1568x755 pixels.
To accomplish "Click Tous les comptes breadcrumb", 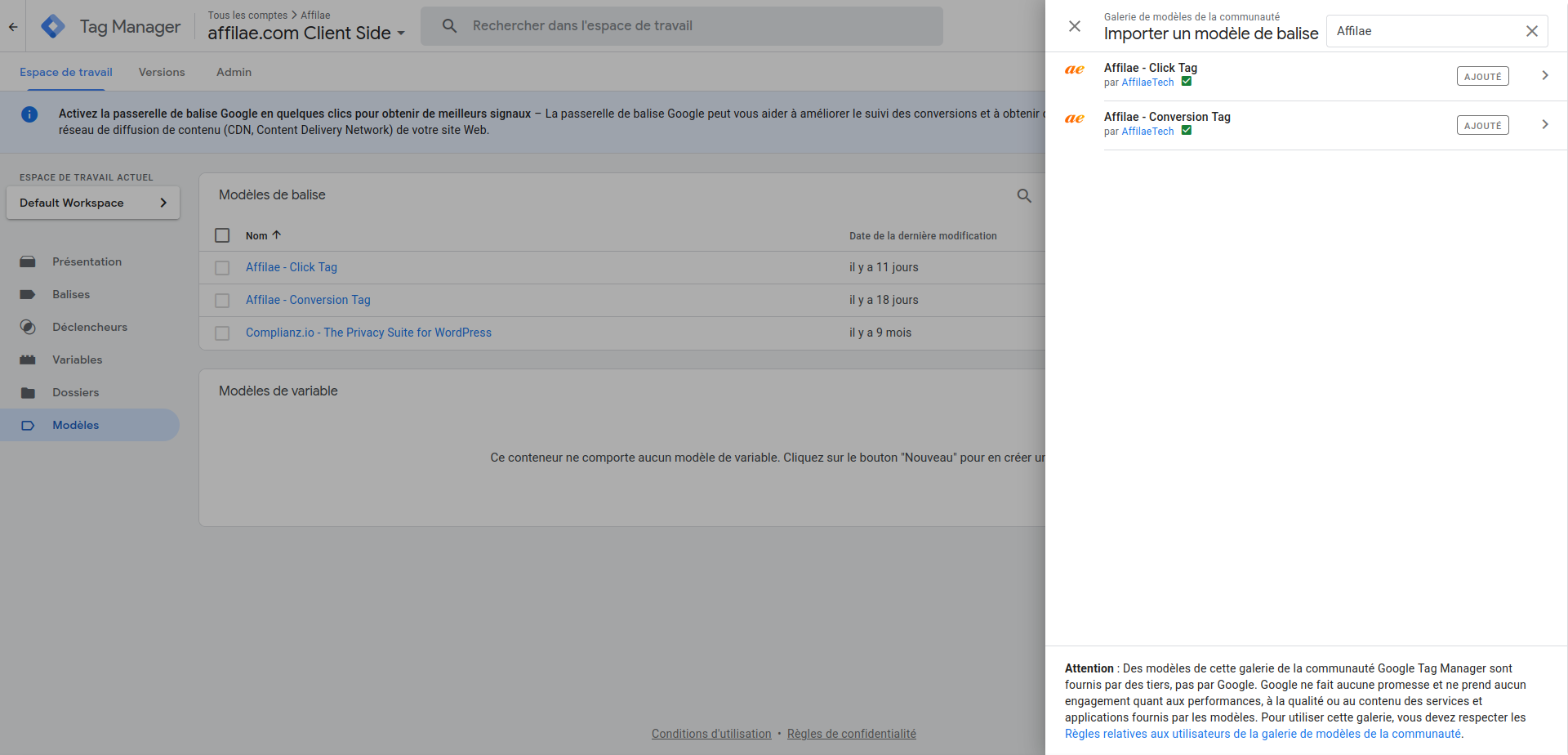I will click(x=247, y=16).
